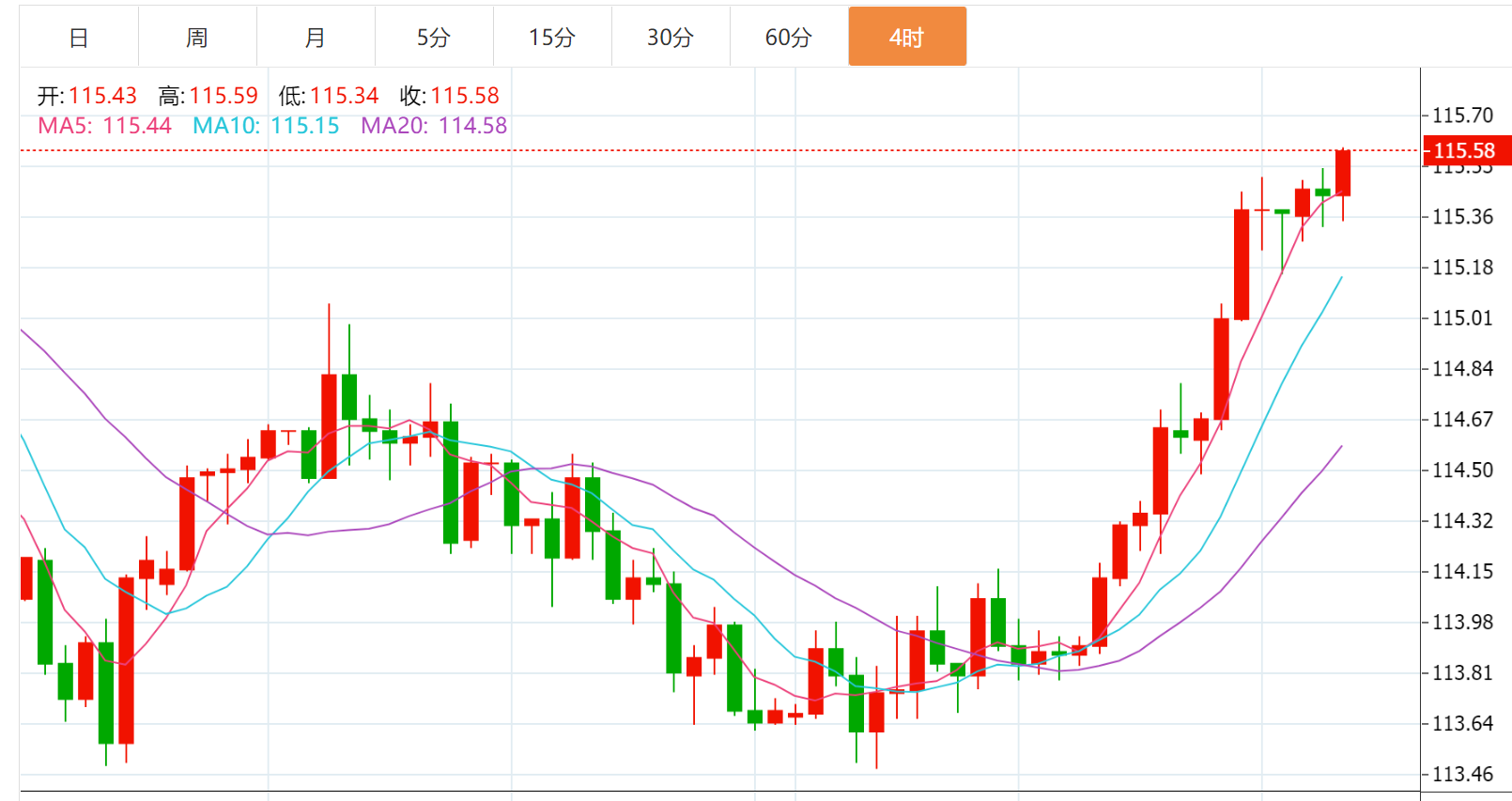Click the 113.46 label on price axis
This screenshot has width=1512, height=801.
point(1462,775)
